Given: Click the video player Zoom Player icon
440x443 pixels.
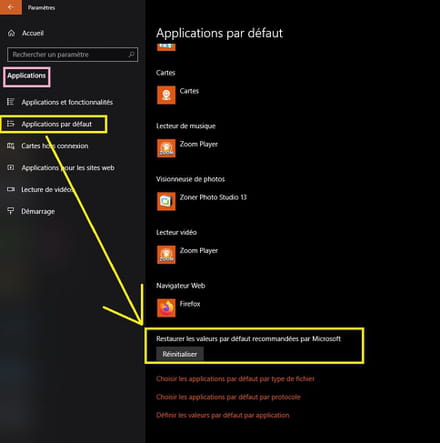Looking at the screenshot, I should coord(166,255).
